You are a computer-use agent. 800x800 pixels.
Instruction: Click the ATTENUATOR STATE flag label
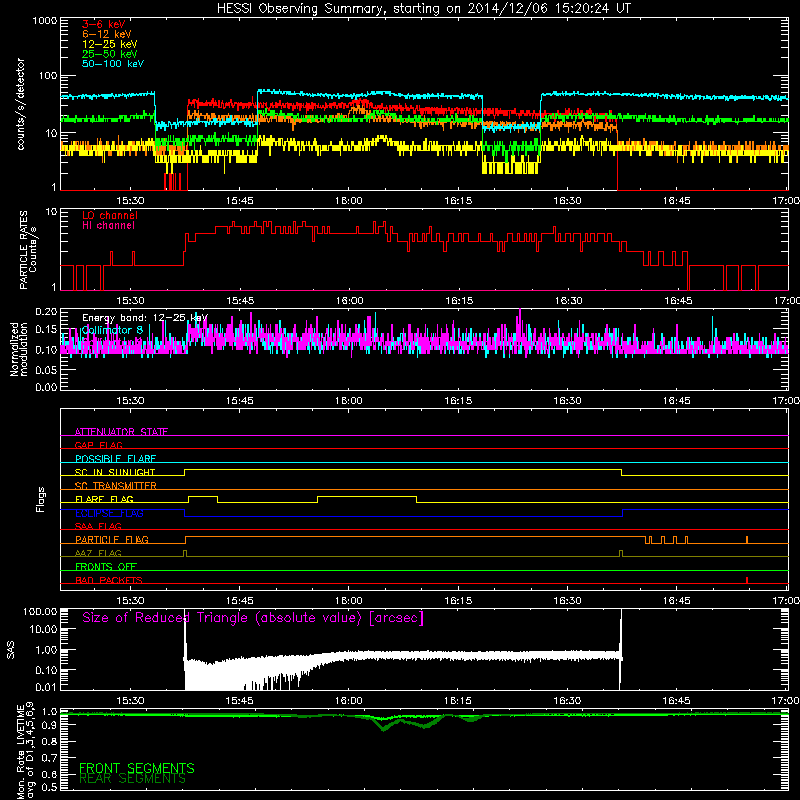pos(121,432)
